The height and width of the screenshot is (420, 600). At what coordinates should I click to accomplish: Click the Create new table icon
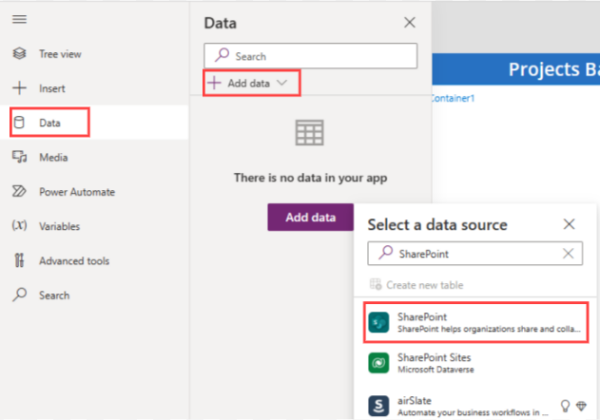pos(375,285)
